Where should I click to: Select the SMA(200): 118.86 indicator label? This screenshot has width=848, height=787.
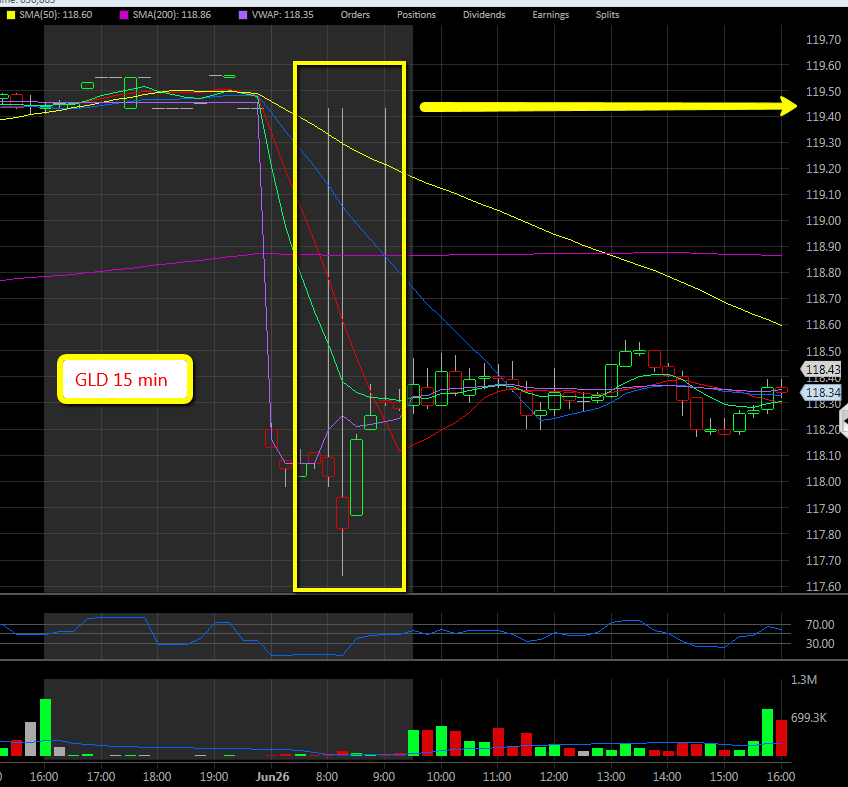pyautogui.click(x=172, y=15)
